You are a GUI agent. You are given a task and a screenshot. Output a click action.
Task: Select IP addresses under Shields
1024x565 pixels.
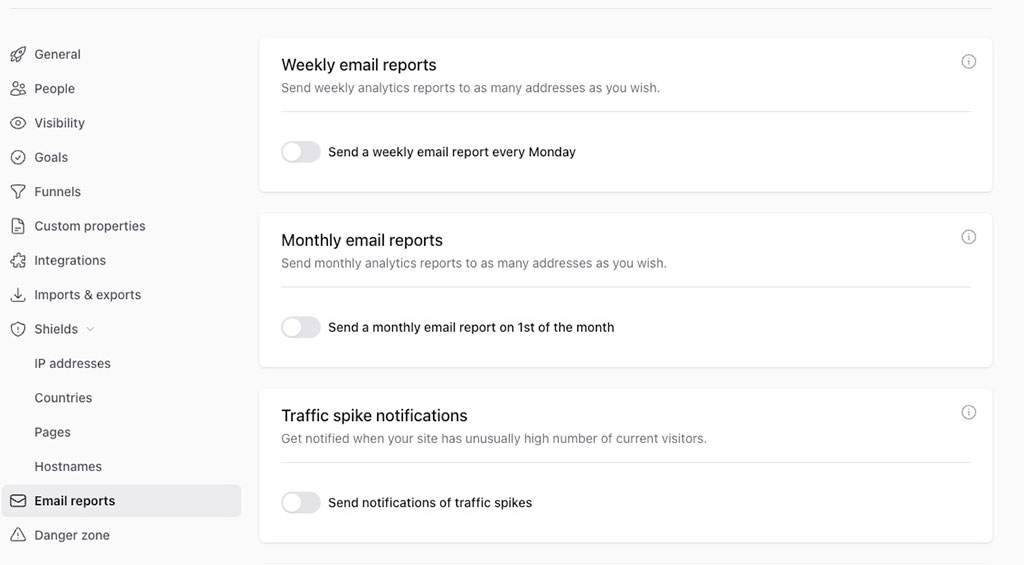72,363
